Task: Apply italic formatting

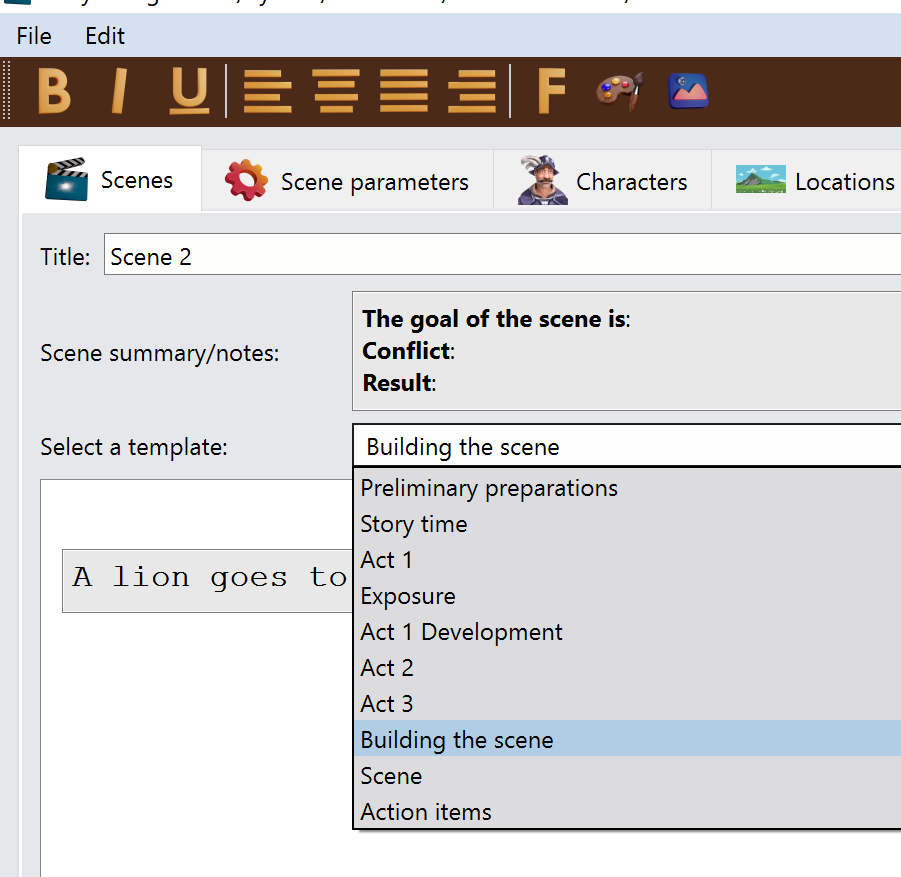Action: point(120,92)
